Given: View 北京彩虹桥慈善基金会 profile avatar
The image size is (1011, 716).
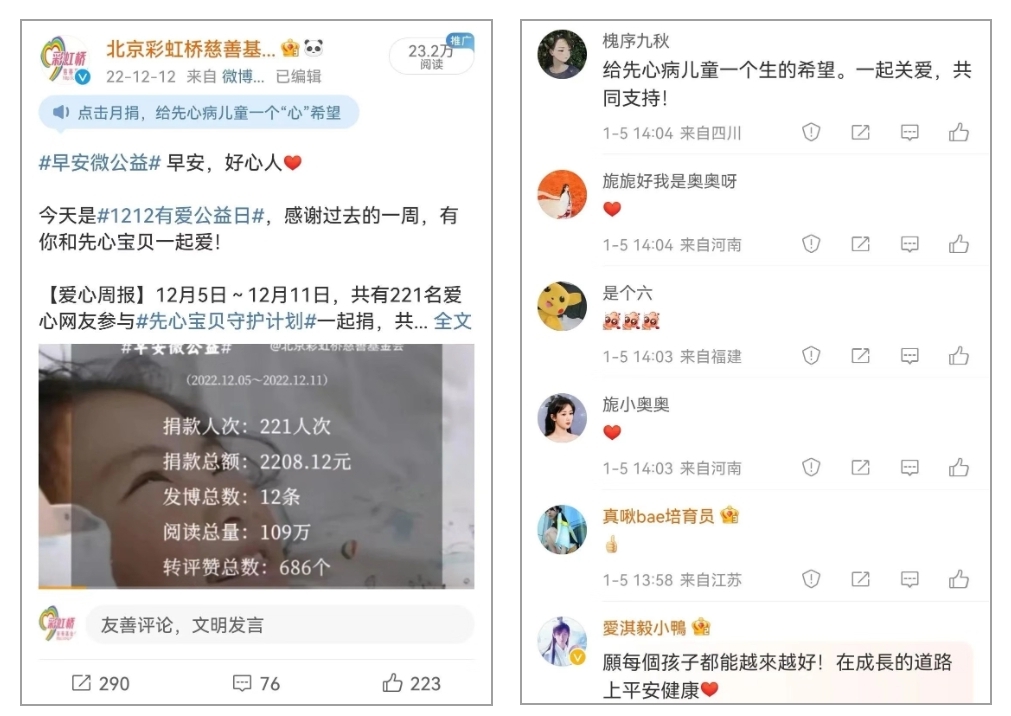Looking at the screenshot, I should (x=64, y=61).
